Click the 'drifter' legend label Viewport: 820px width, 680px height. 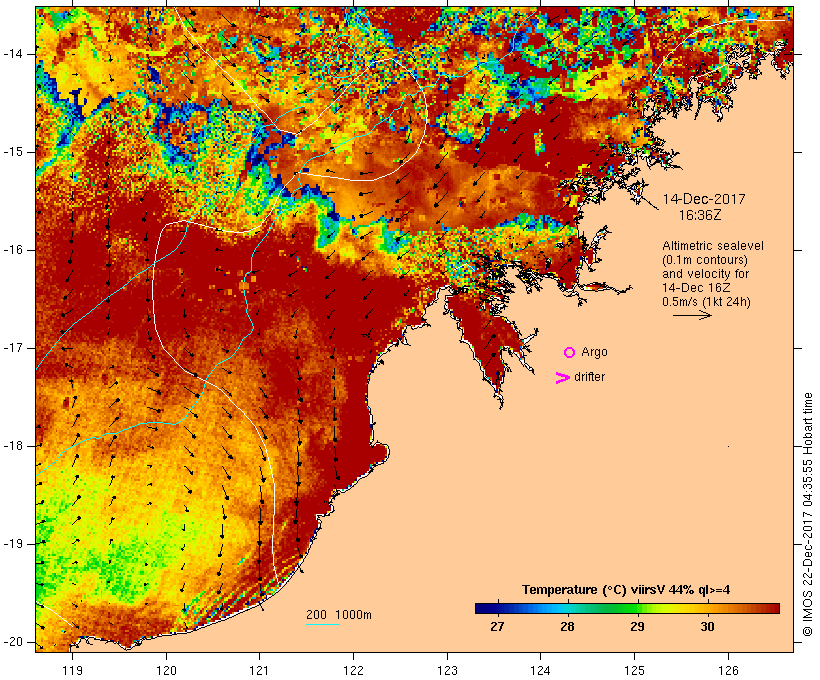coord(589,377)
